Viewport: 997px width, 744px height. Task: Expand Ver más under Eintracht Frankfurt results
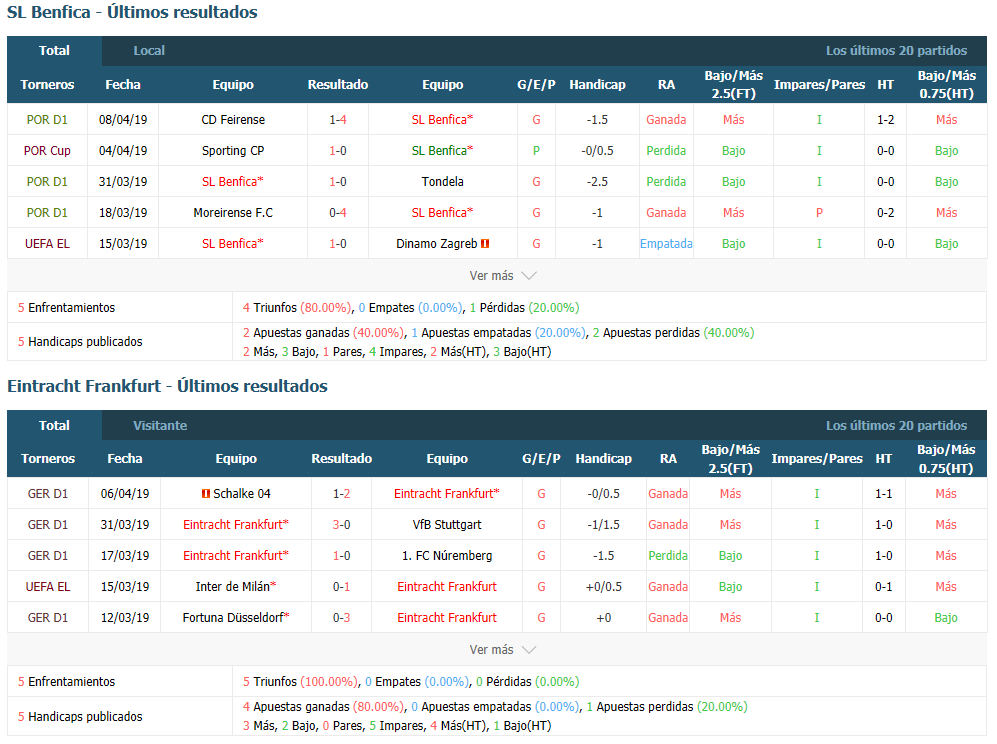[502, 649]
